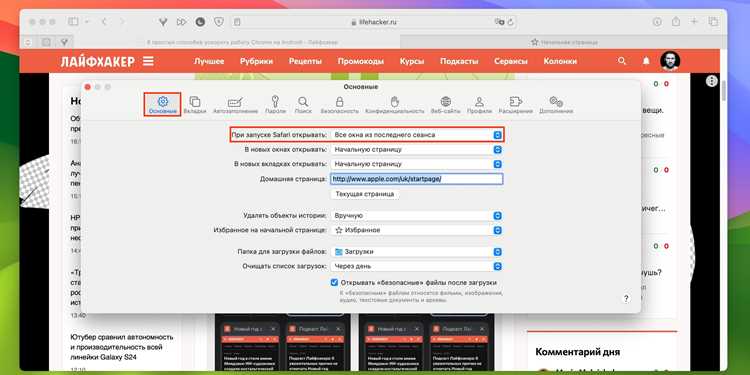Click the Safari forward arrow
The image size is (750, 375).
click(121, 22)
